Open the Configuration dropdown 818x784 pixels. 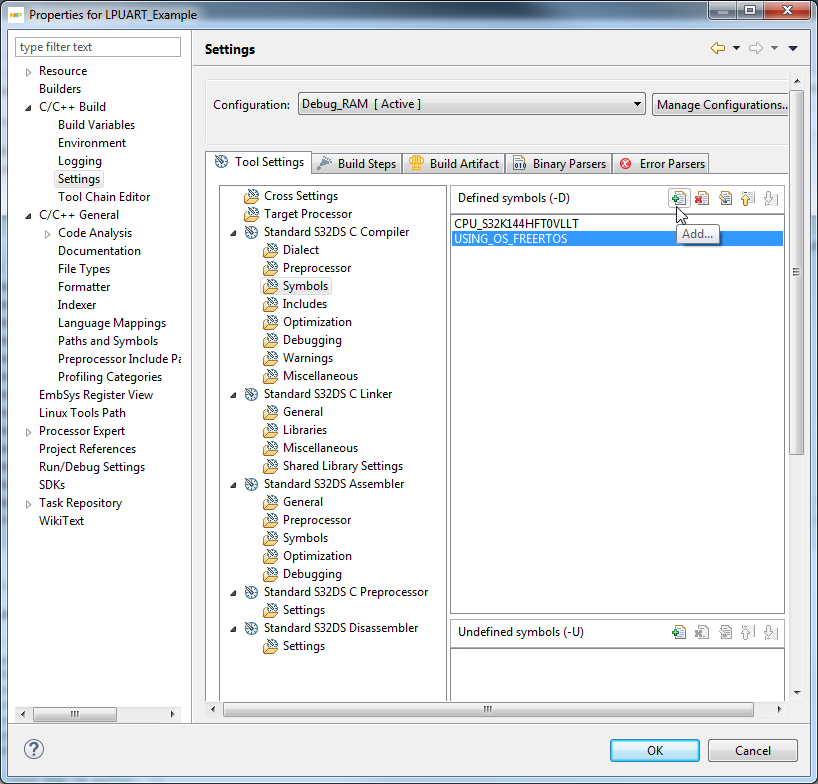point(472,104)
